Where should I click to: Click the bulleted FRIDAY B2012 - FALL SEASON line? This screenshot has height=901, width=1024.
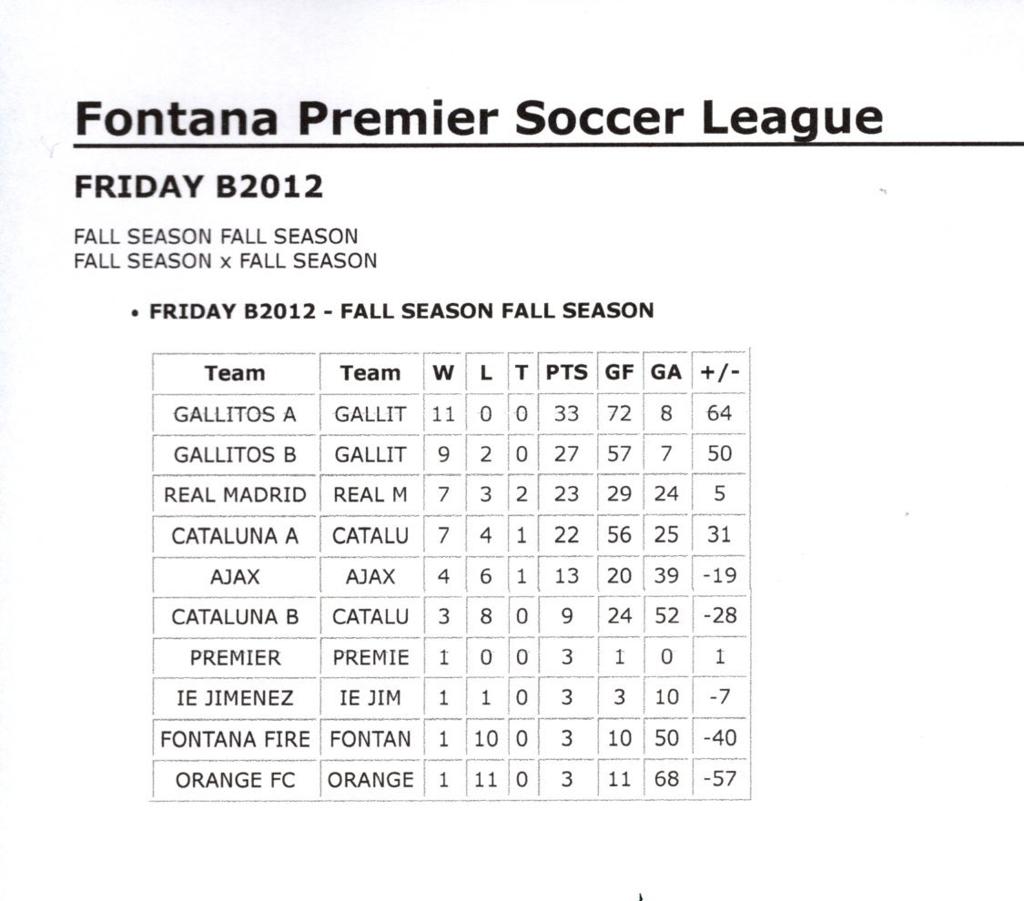pos(401,311)
